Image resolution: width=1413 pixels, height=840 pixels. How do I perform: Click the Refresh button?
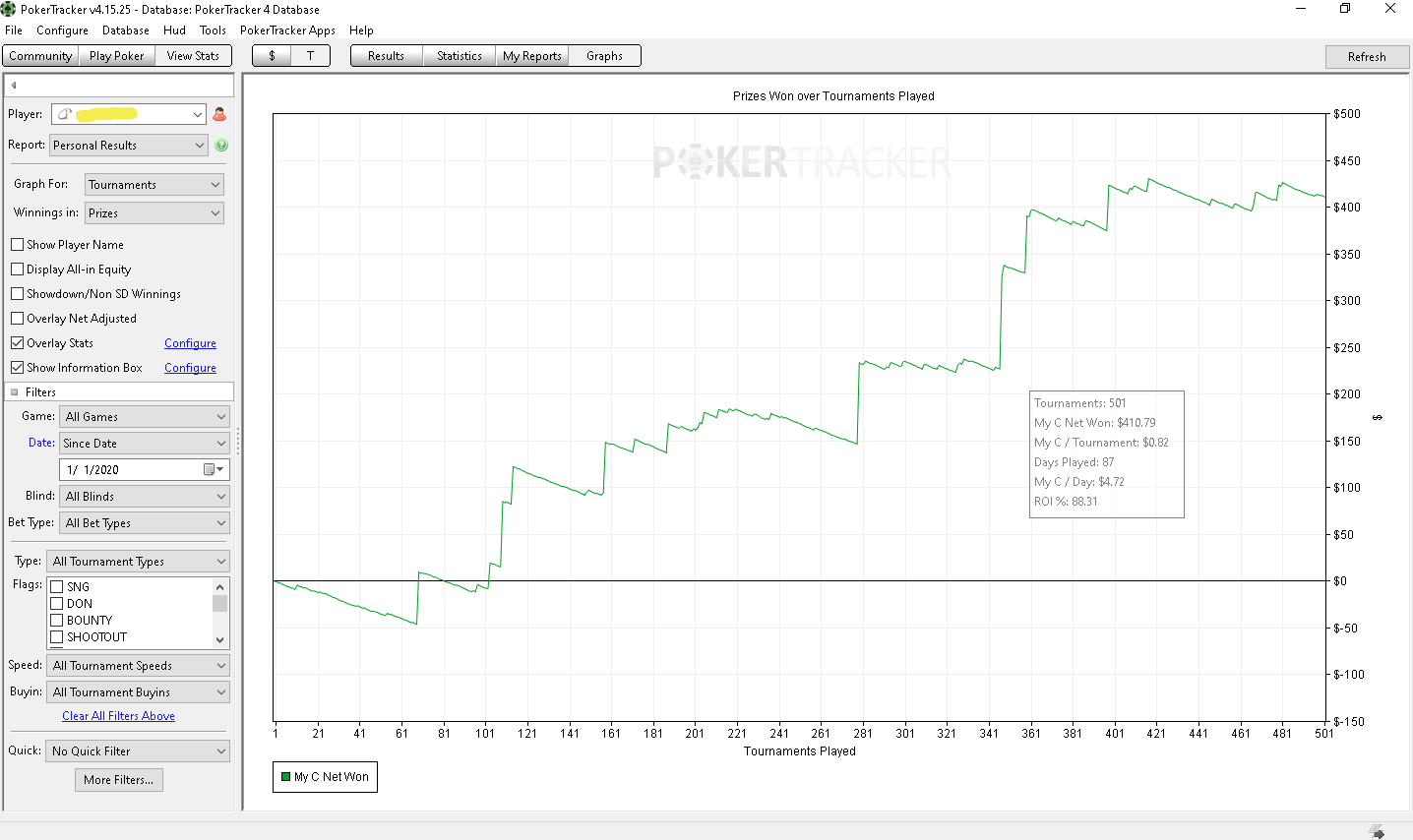[1367, 57]
